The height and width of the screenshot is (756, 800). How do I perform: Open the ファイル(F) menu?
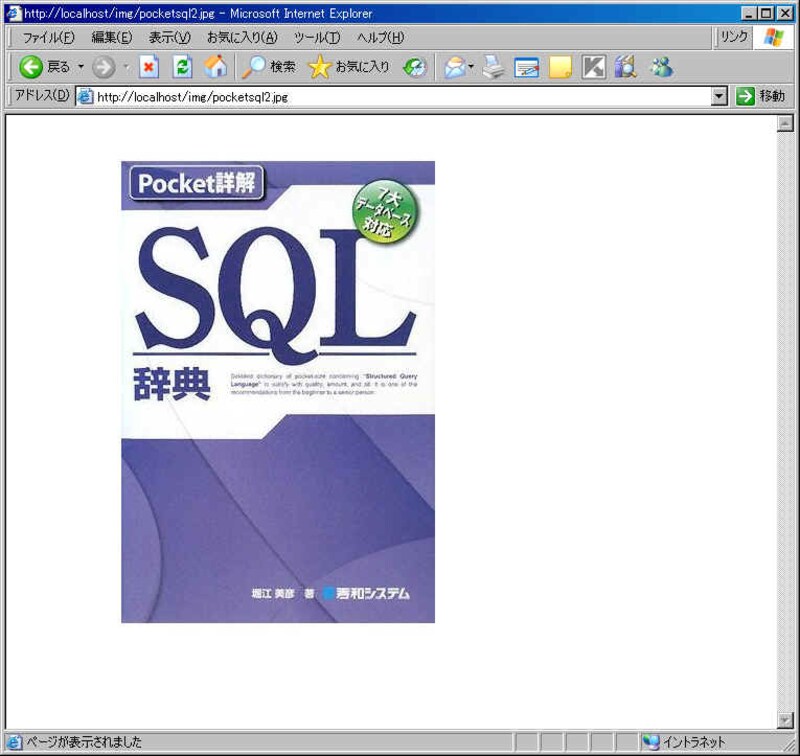point(48,37)
